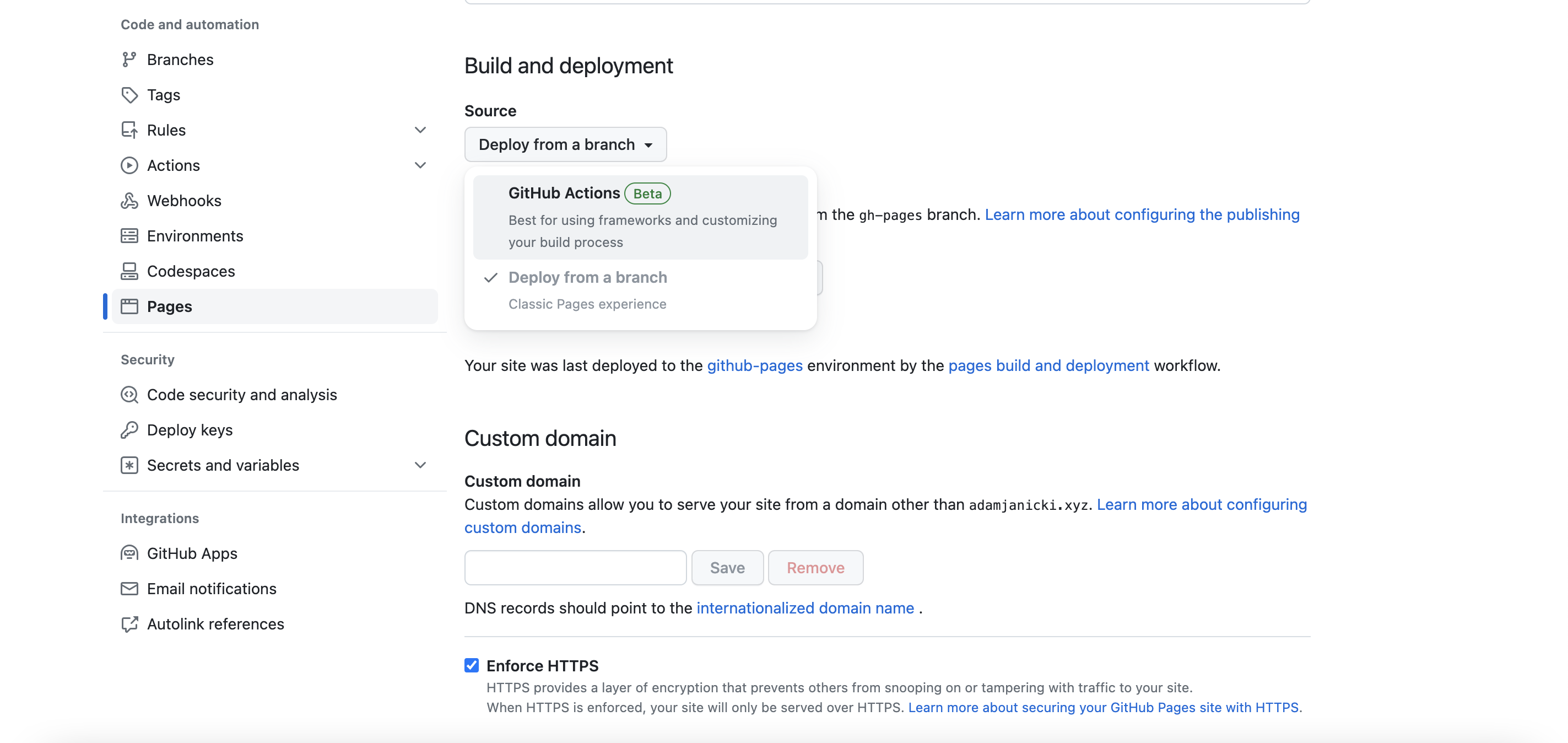Image resolution: width=1568 pixels, height=743 pixels.
Task: Click the Build and deployment heading
Action: (569, 66)
